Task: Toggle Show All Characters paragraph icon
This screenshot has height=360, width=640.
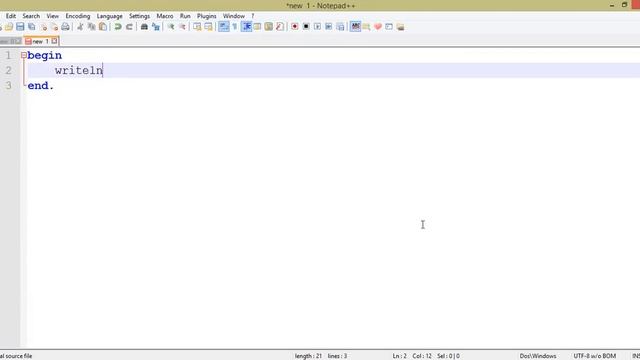Action: coord(235,27)
